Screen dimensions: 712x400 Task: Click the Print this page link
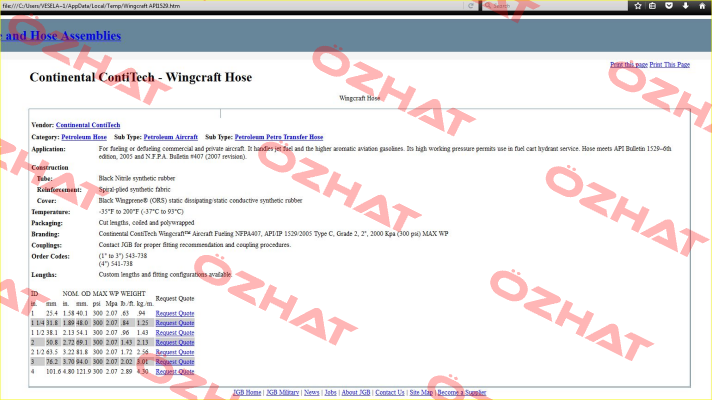coord(628,64)
